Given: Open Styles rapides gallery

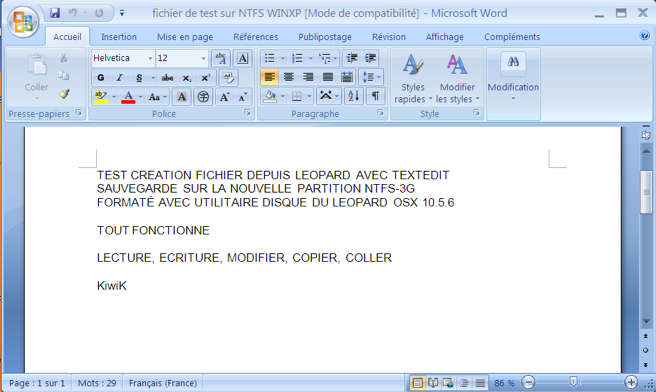Looking at the screenshot, I should 413,78.
